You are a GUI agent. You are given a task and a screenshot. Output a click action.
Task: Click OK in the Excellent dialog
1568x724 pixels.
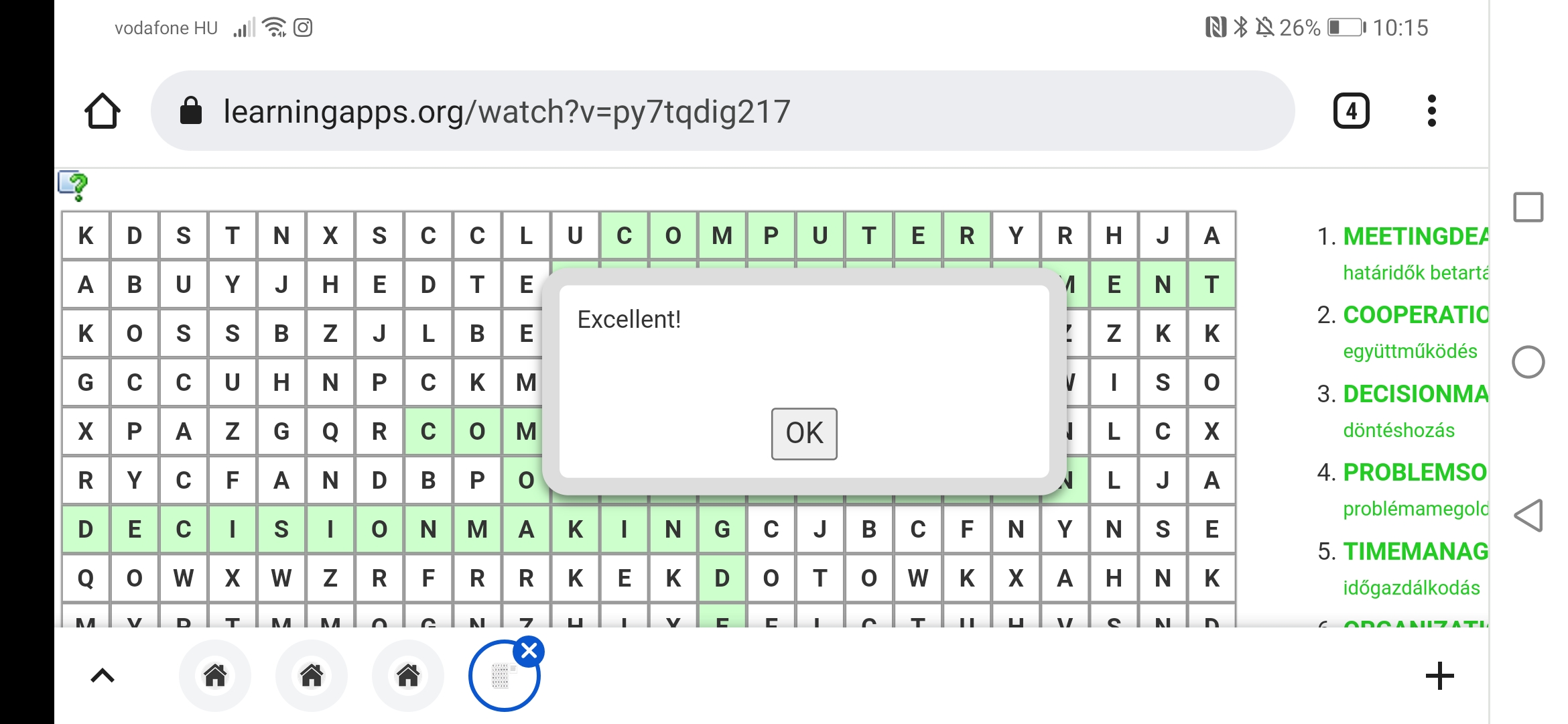pos(804,434)
